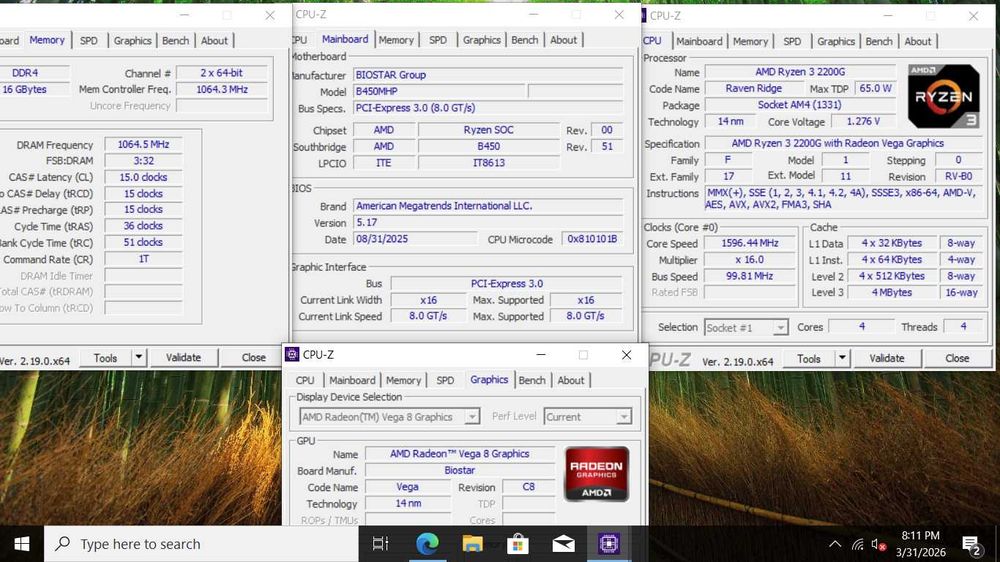Screen dimensions: 1000x562
Task: Click Close button in CPU window
Action: 957,359
